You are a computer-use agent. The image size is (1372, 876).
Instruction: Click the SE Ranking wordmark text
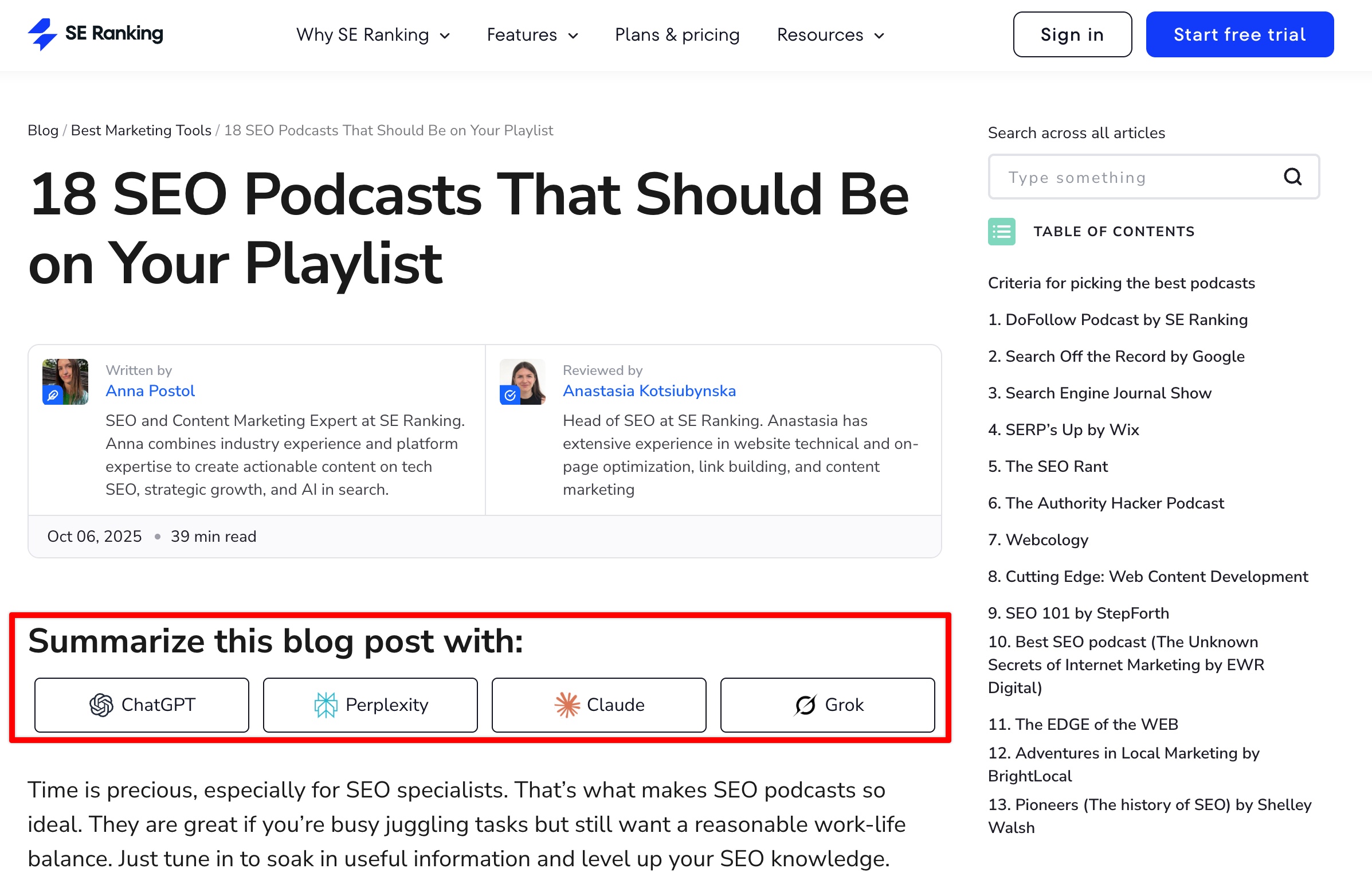click(114, 33)
